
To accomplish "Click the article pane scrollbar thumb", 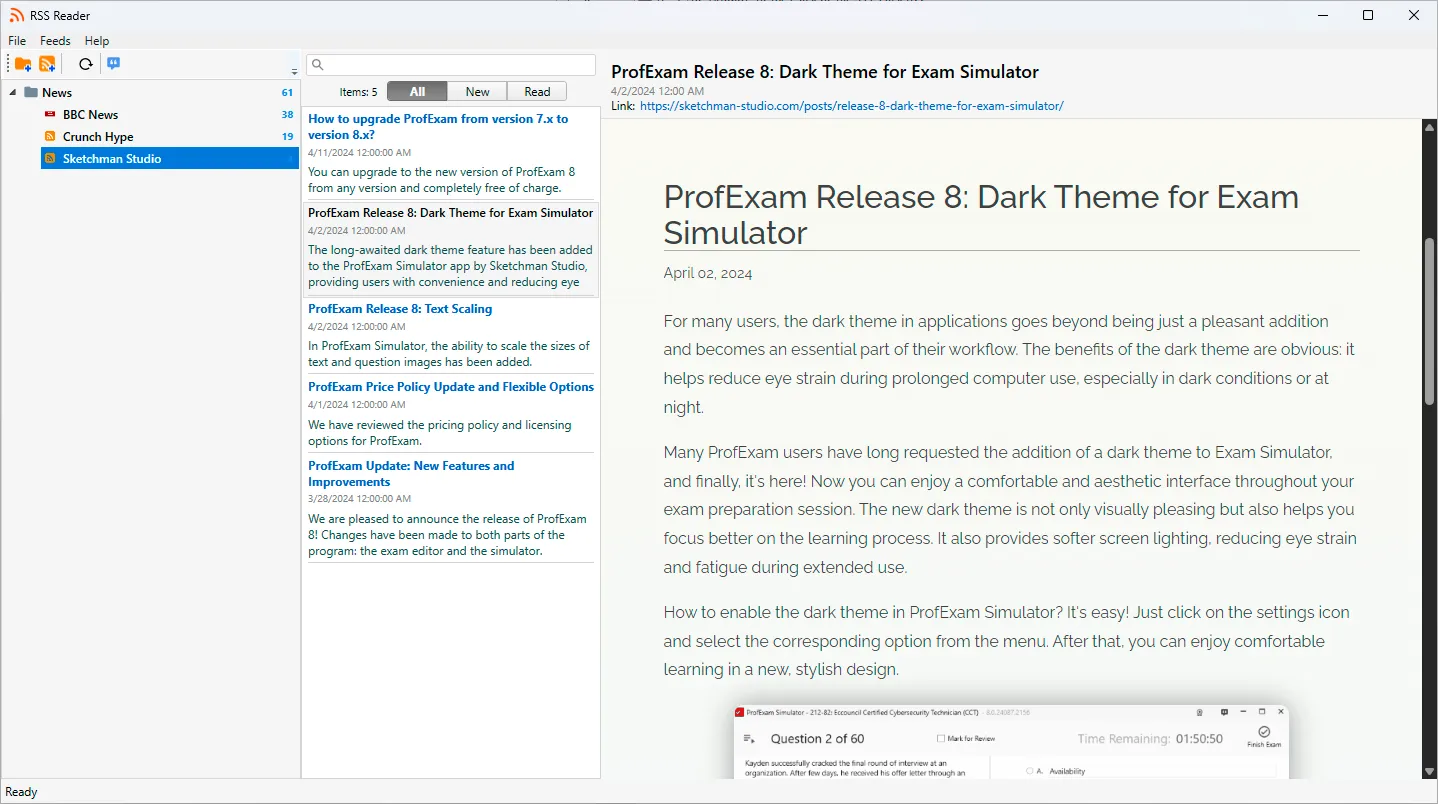I will [1430, 321].
